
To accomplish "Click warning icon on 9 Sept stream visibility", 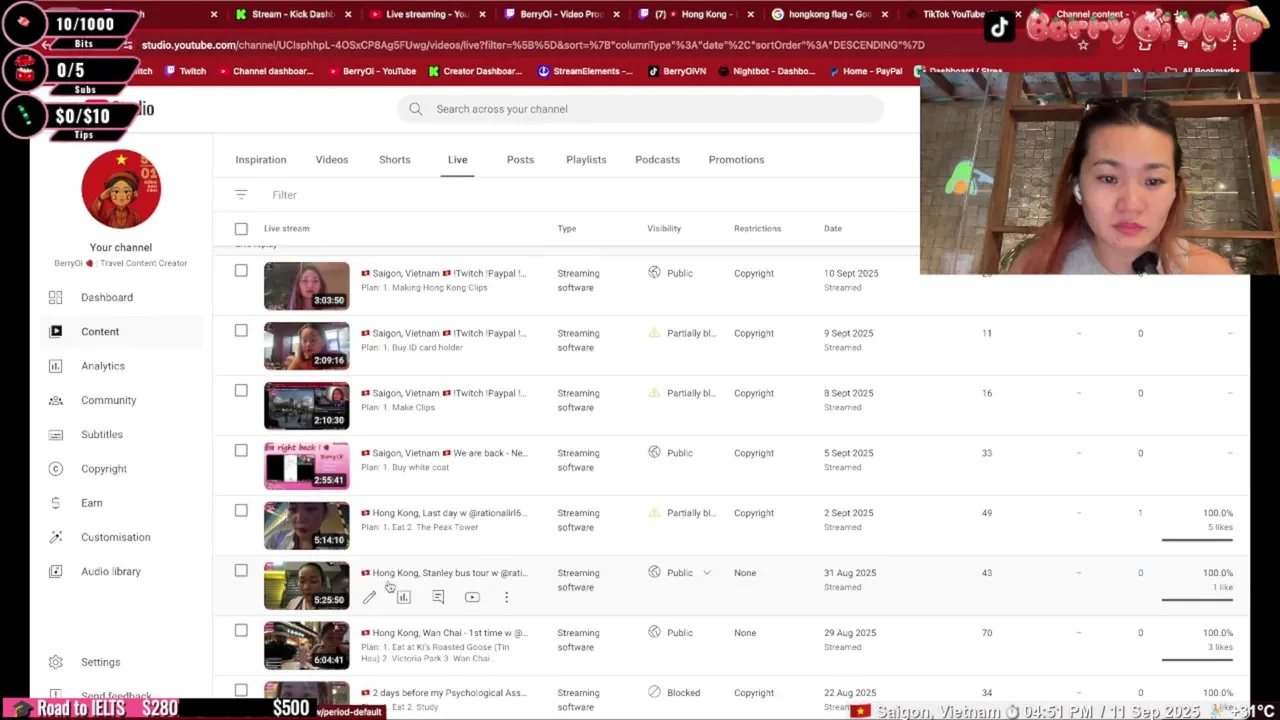I will 654,333.
